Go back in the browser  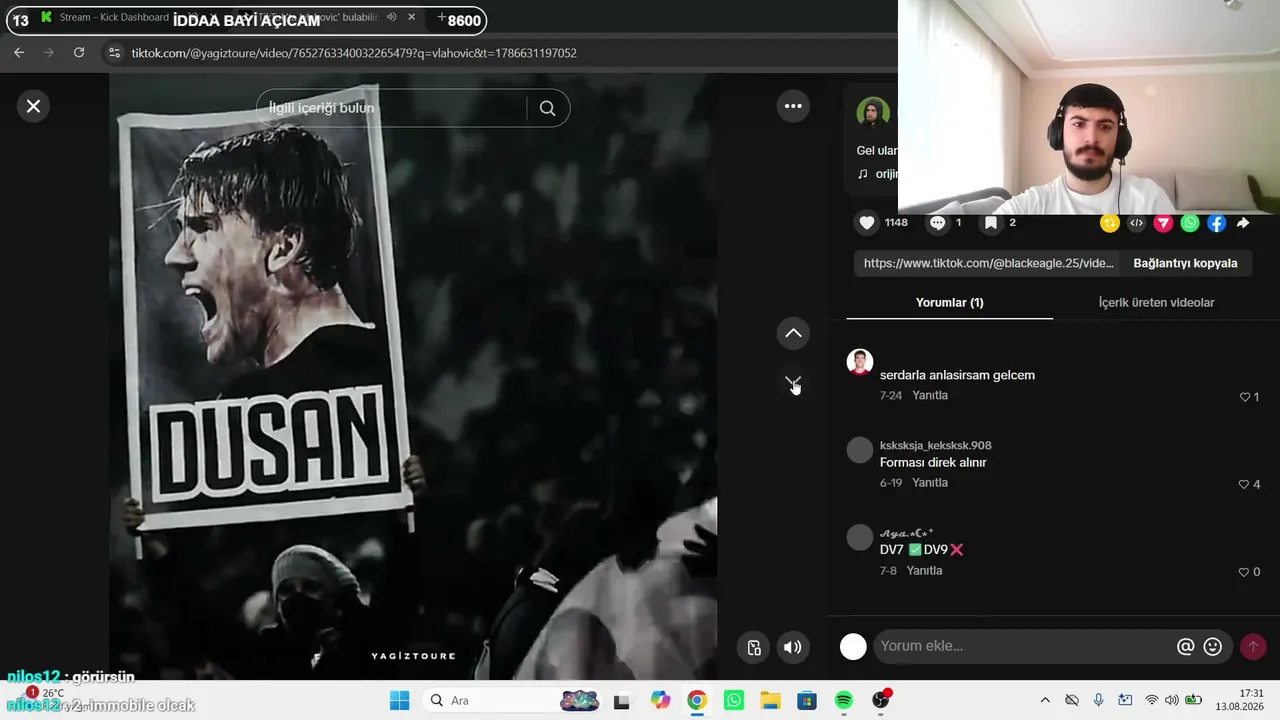click(x=19, y=52)
